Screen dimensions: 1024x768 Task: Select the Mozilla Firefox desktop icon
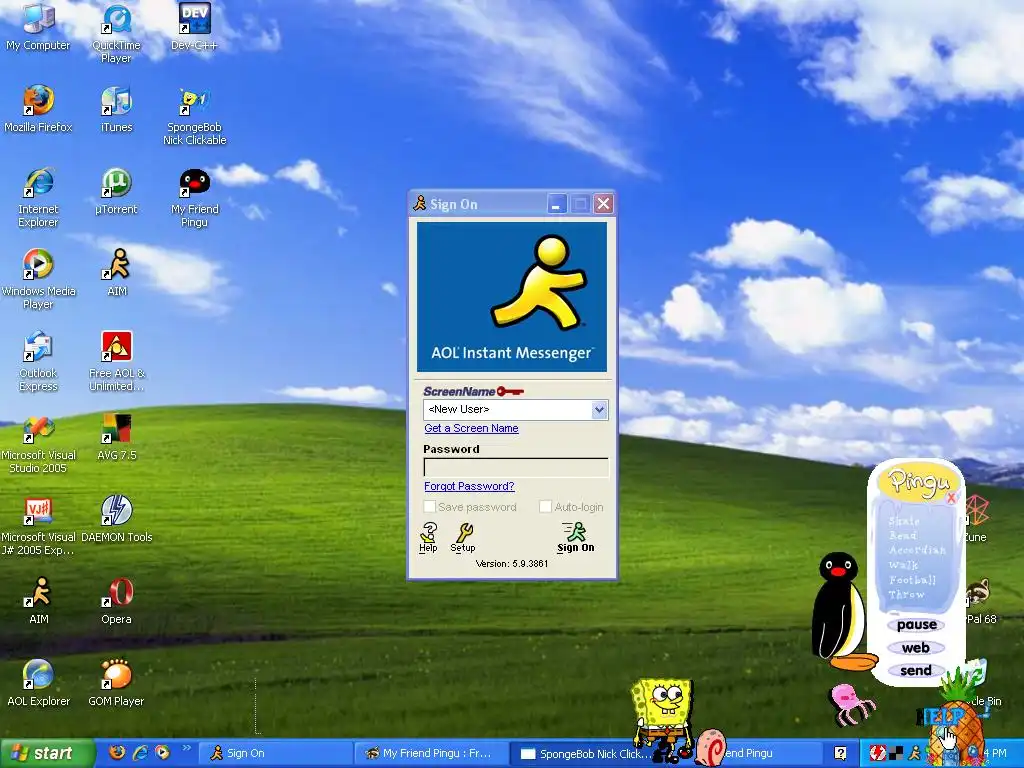coord(38,108)
